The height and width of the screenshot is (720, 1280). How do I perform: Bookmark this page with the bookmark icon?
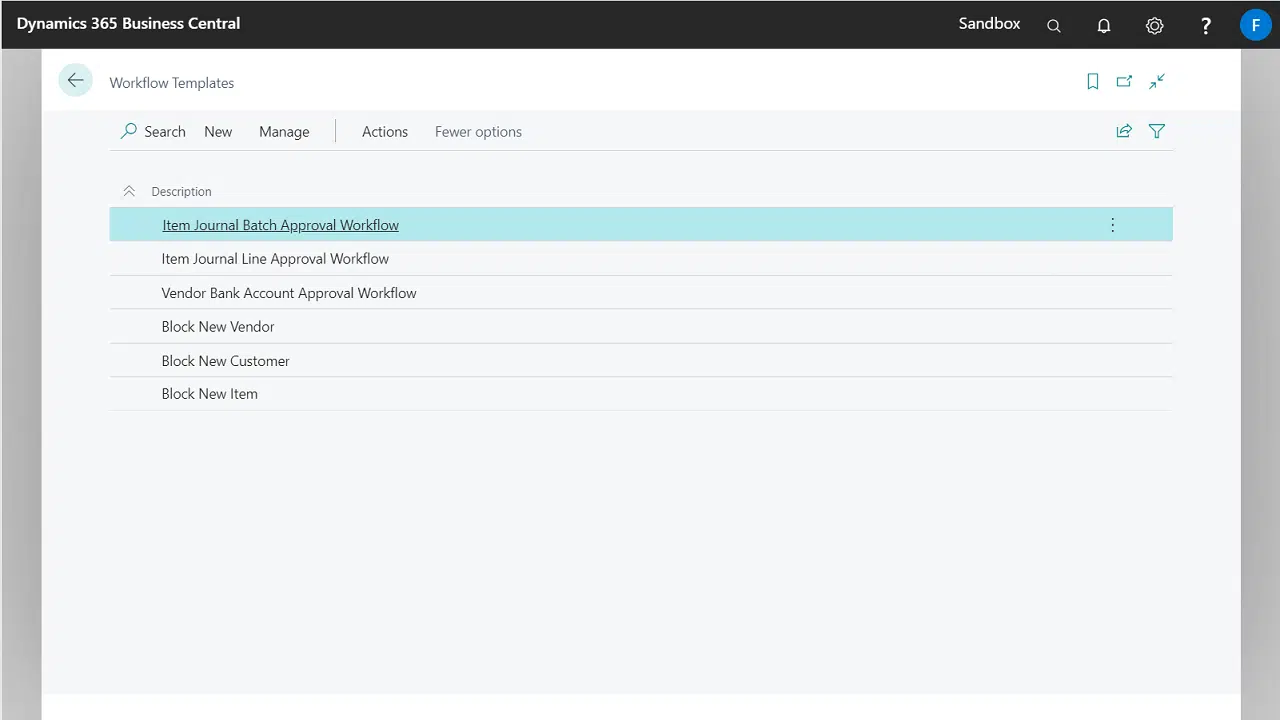pyautogui.click(x=1093, y=82)
